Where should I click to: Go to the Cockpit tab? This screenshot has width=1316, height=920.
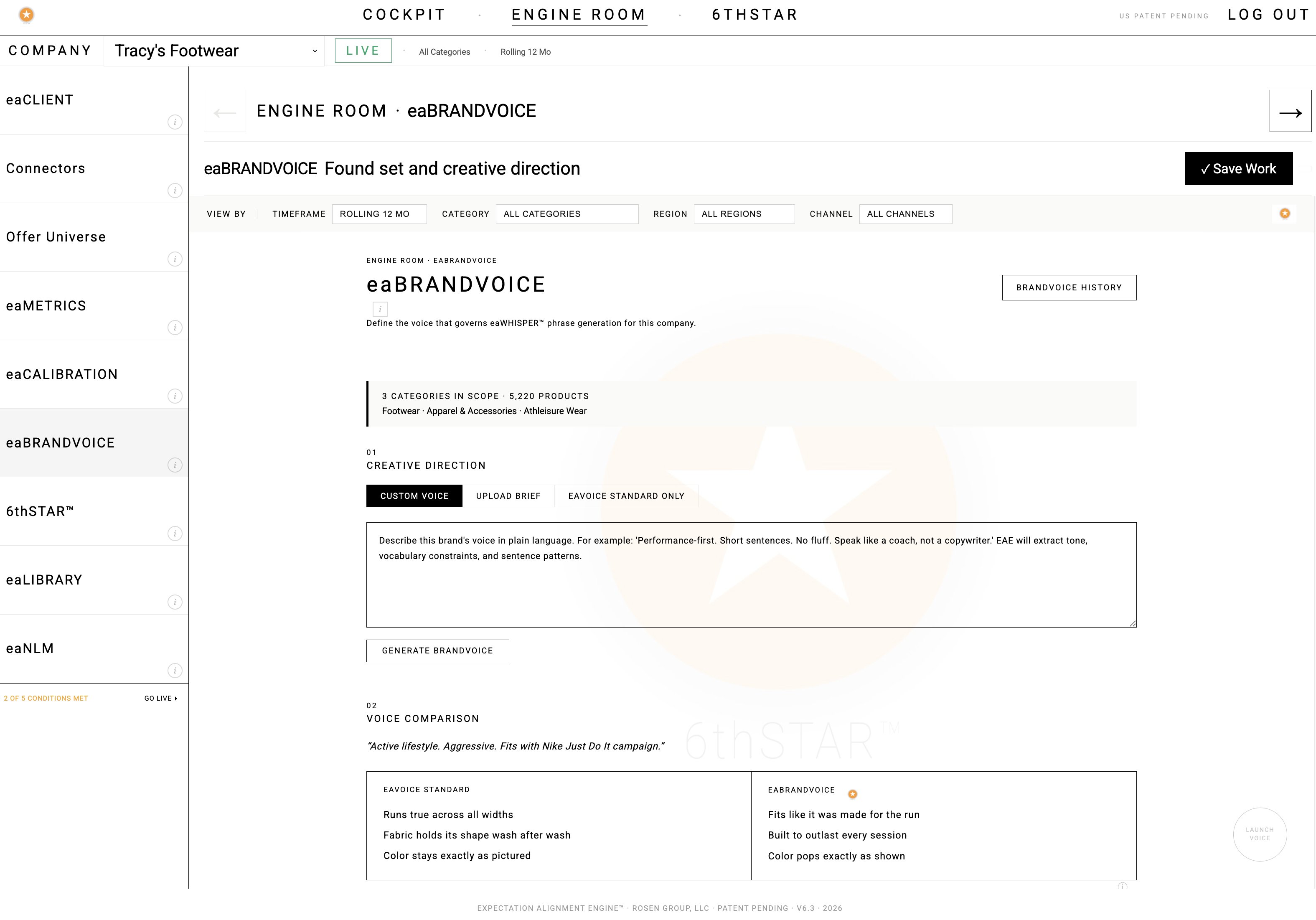coord(404,15)
